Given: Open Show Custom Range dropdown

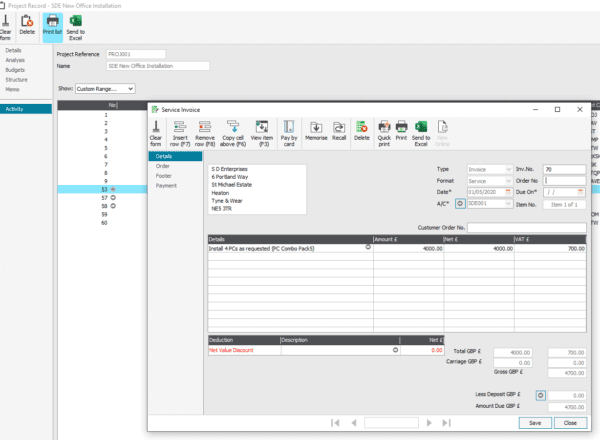Looking at the screenshot, I should 130,89.
